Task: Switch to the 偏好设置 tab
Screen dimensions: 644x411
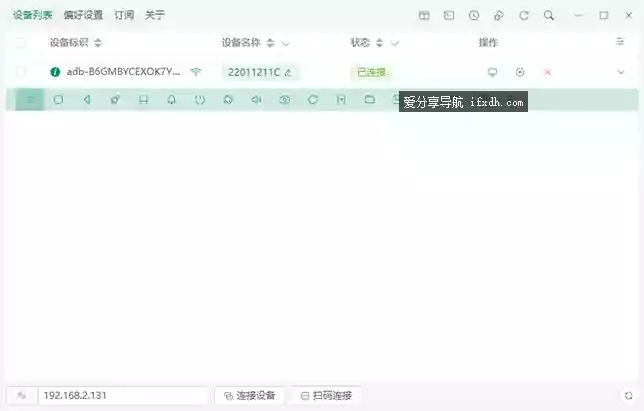Action: [x=83, y=15]
